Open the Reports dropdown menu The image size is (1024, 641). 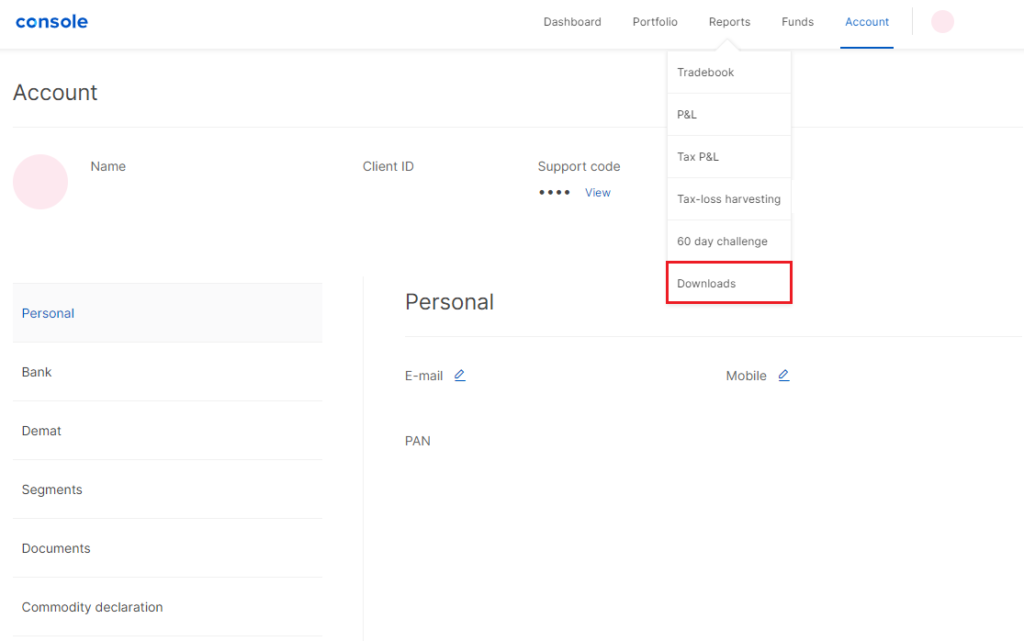point(729,21)
